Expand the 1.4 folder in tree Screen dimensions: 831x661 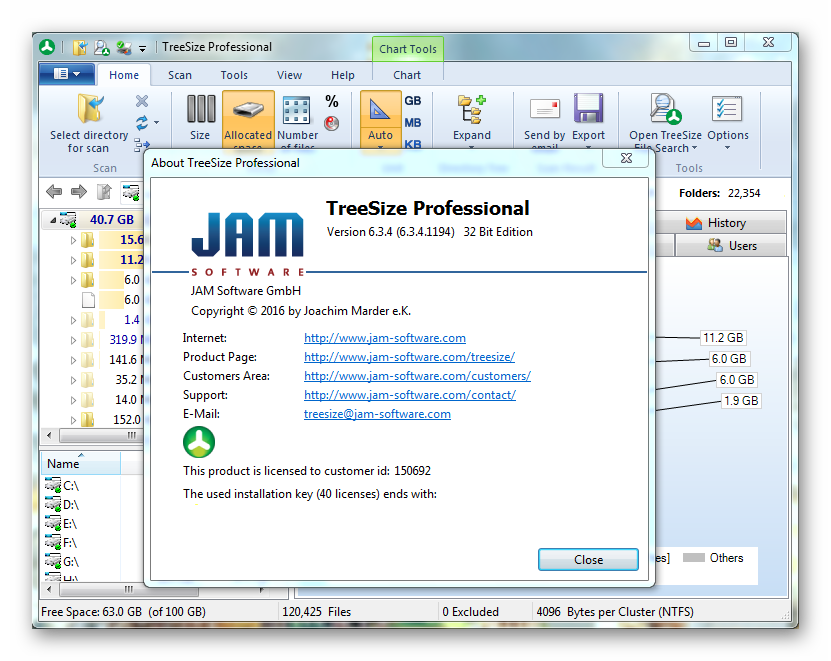[73, 320]
